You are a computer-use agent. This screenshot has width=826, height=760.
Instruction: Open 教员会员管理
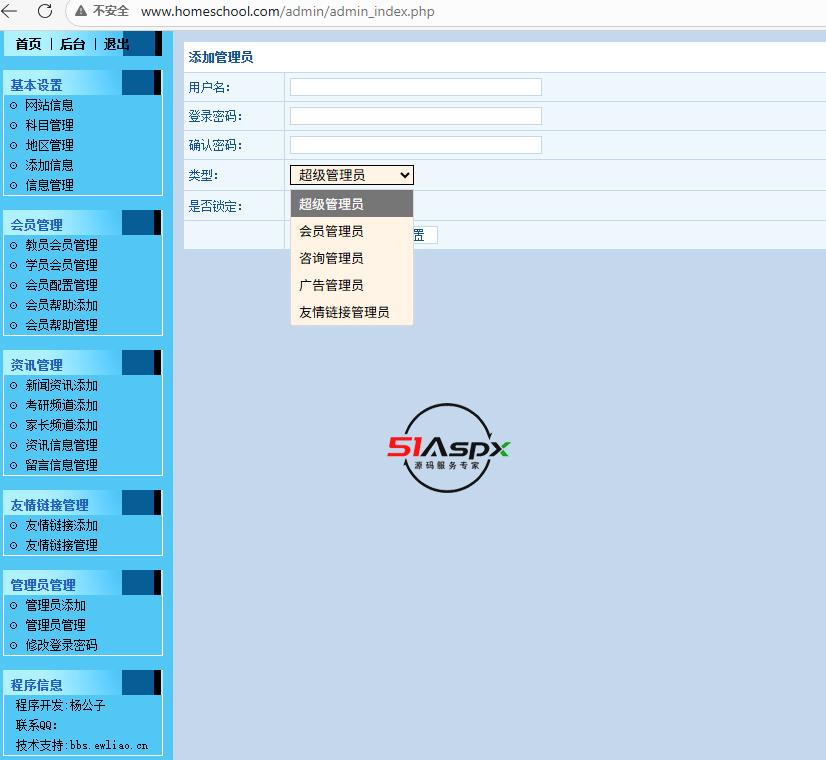[62, 245]
